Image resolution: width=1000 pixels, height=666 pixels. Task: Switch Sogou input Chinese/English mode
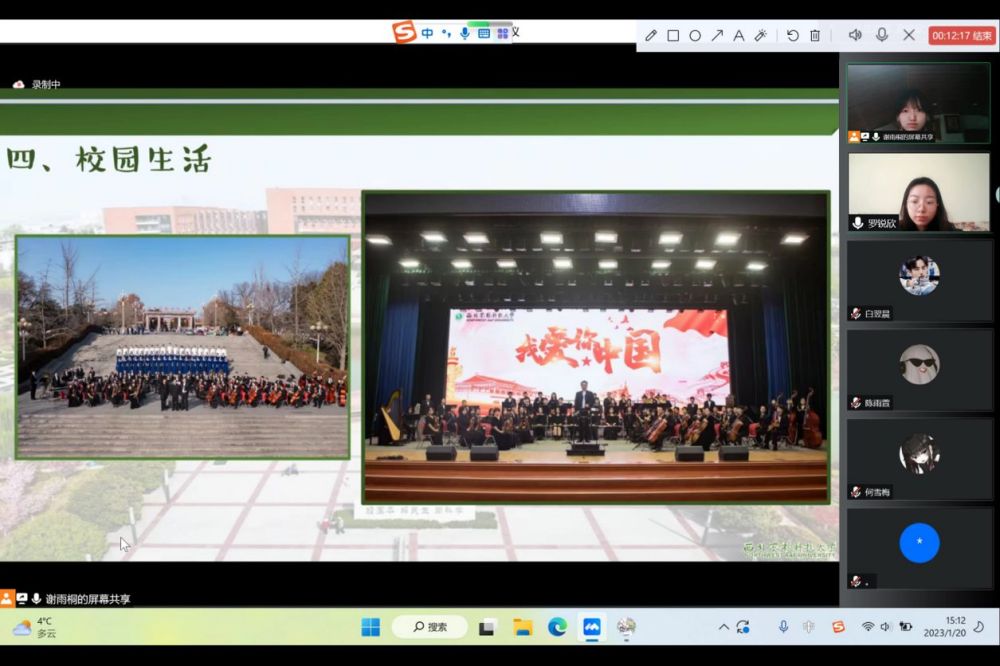coord(427,33)
